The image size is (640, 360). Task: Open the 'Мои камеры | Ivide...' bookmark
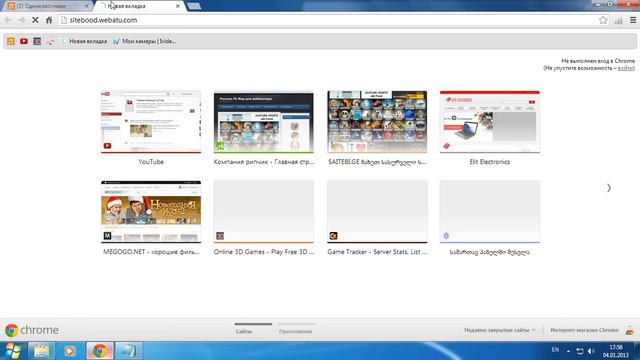[x=144, y=41]
